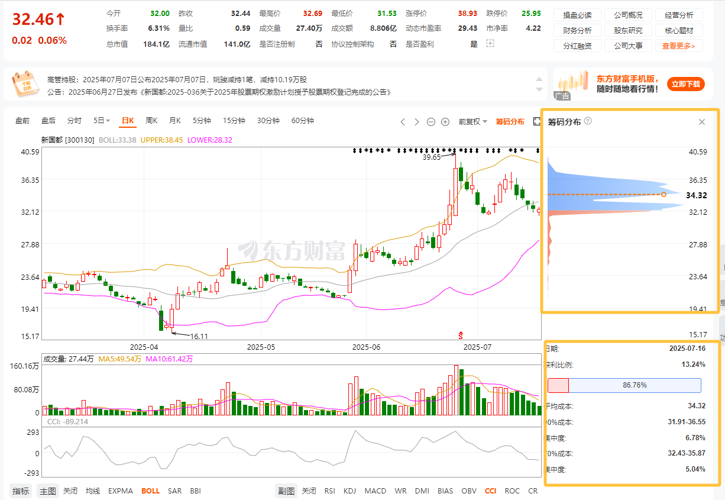The height and width of the screenshot is (500, 725).
Task: Switch to the 分时 tab
Action: coord(74,120)
